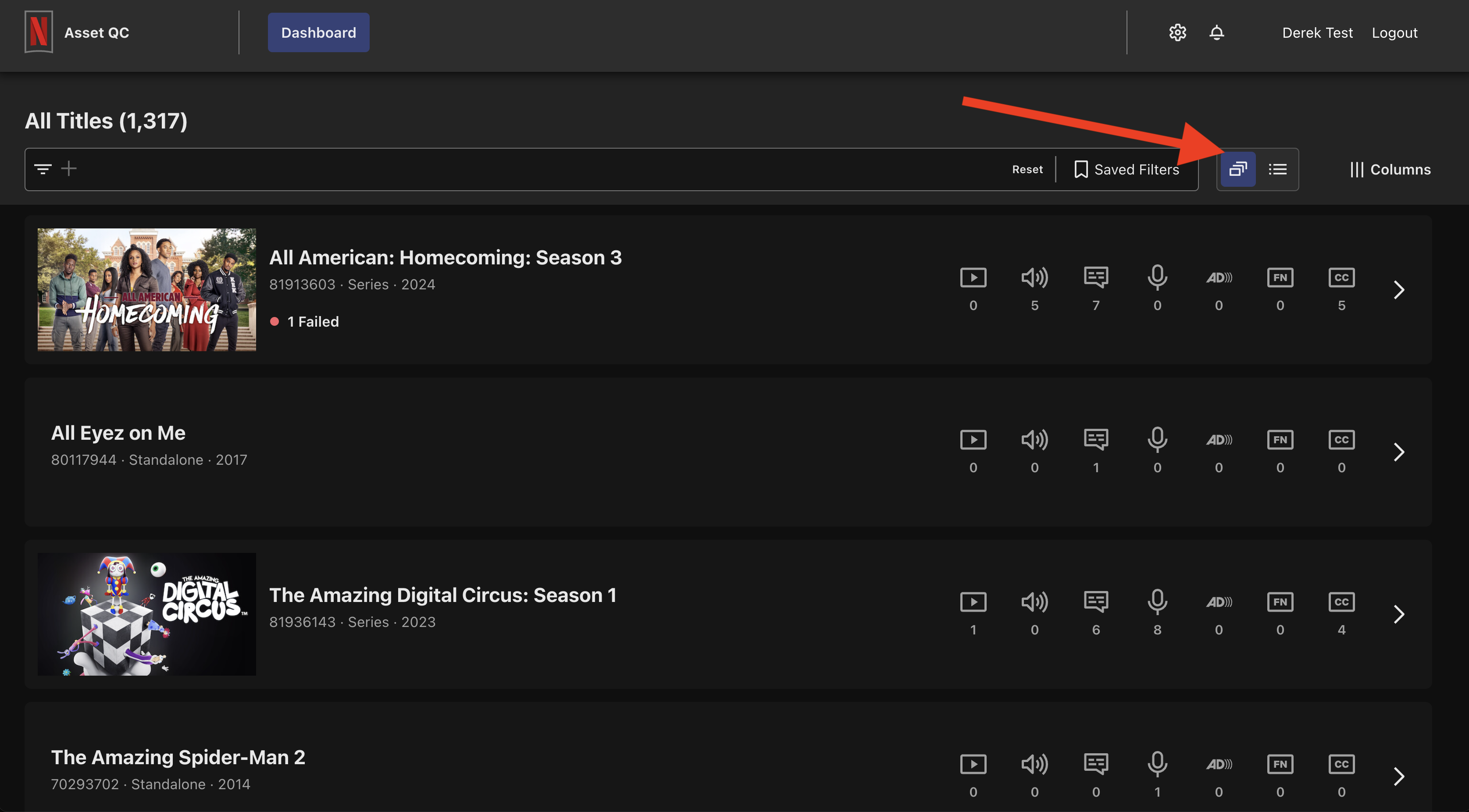Click 81913603 · Series · 2024 metadata

[x=352, y=285]
